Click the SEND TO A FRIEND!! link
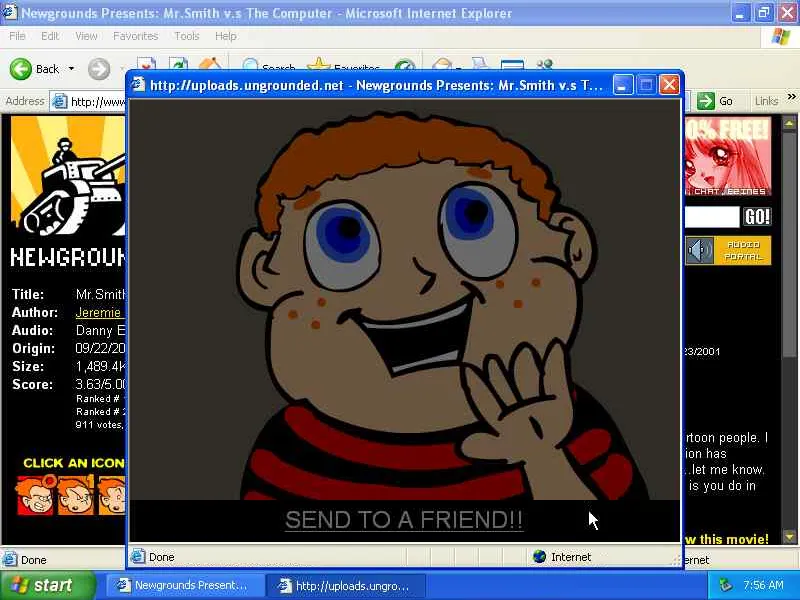This screenshot has height=600, width=800. pyautogui.click(x=404, y=520)
